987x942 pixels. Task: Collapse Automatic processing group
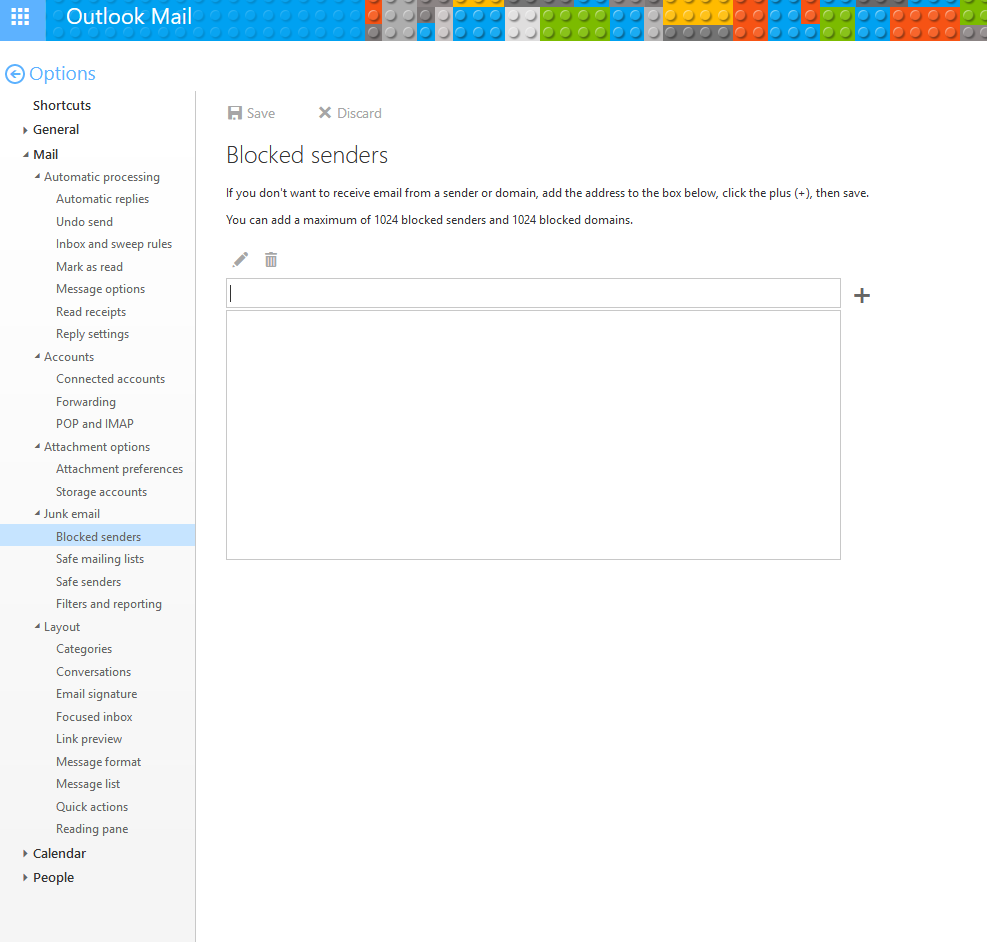[x=37, y=177]
